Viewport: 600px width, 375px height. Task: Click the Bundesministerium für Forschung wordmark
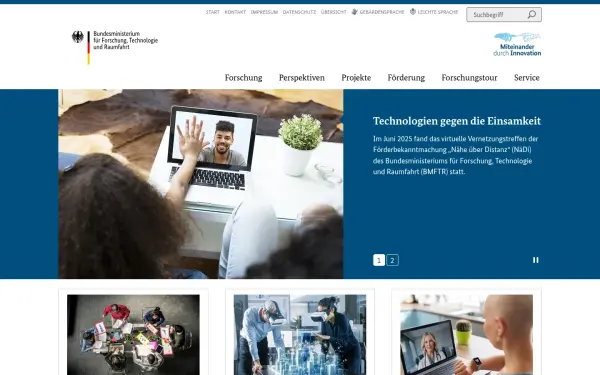[126, 40]
